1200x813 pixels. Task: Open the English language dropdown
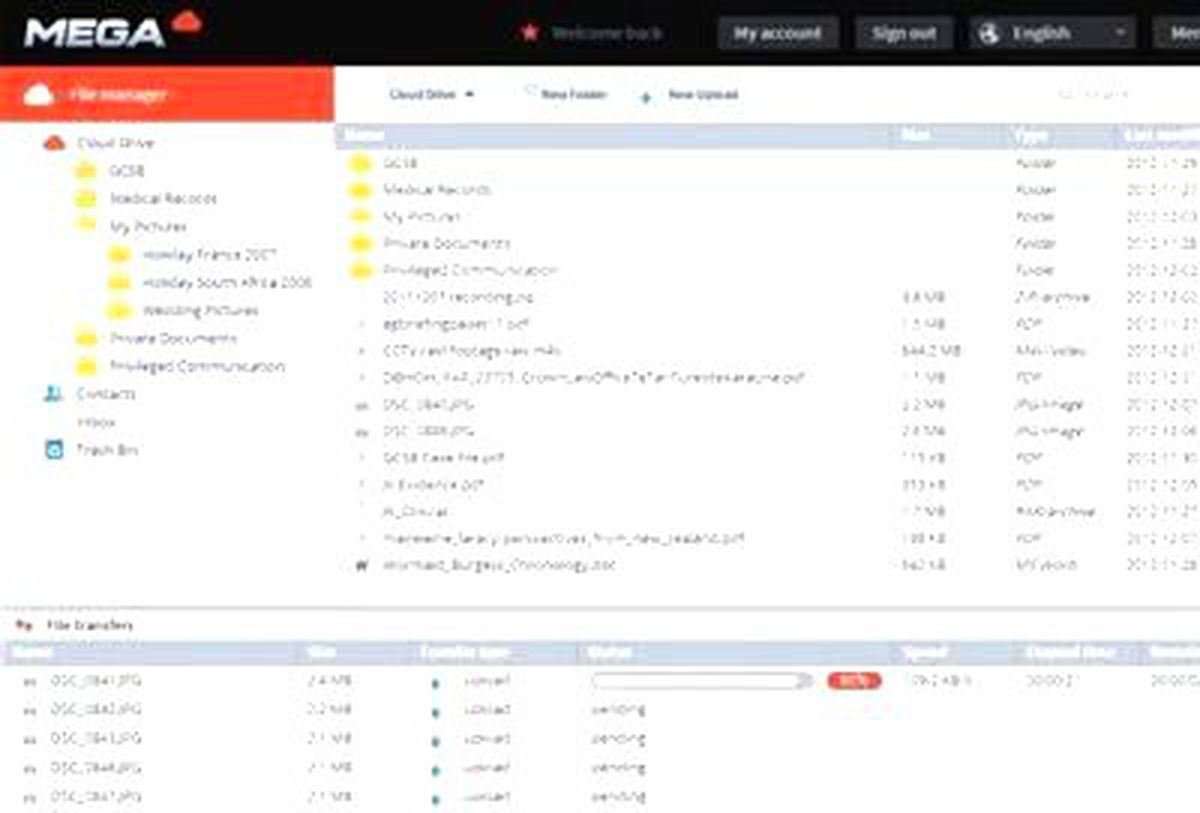tap(1051, 33)
